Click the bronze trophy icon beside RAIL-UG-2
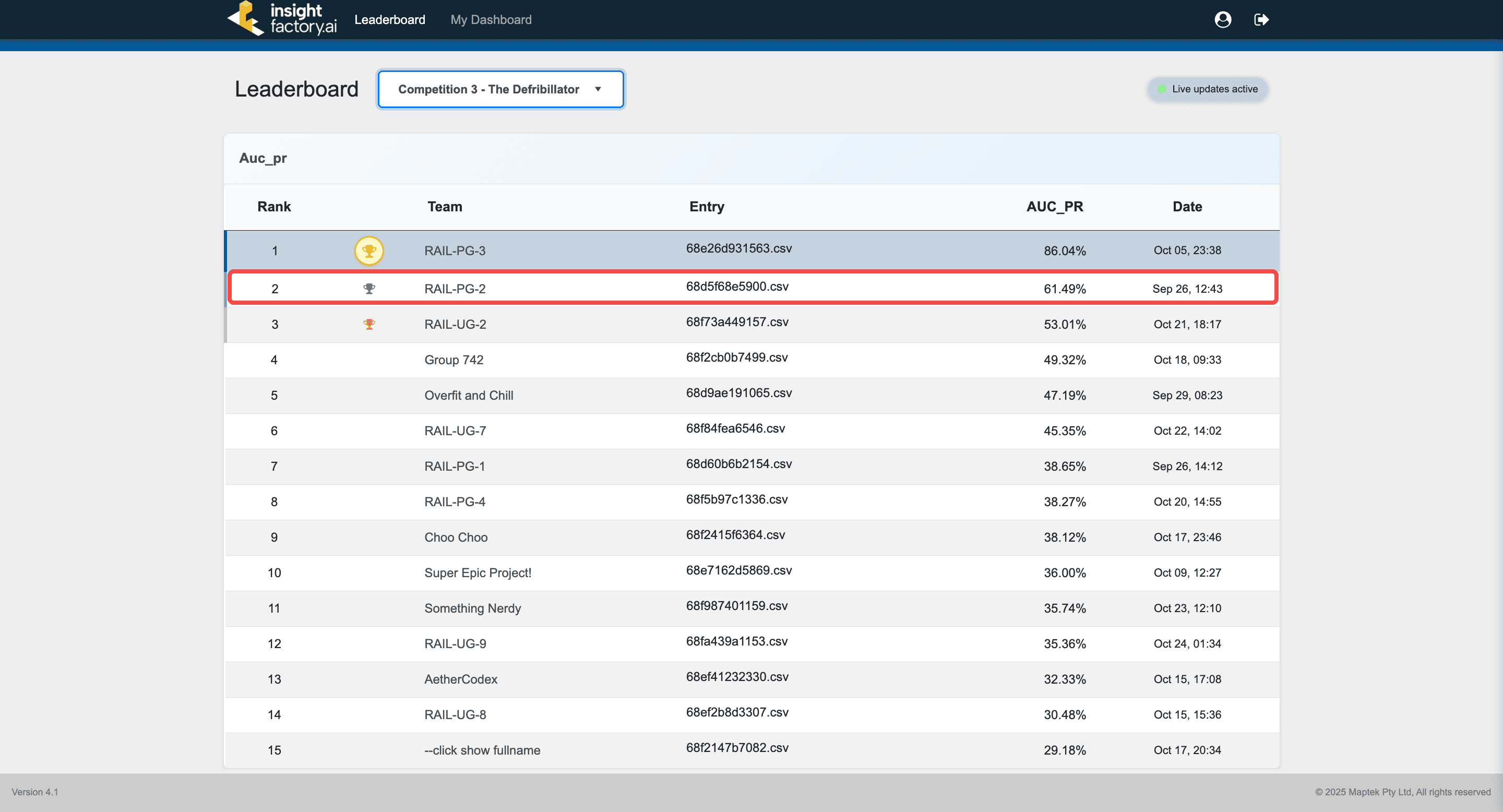Image resolution: width=1503 pixels, height=812 pixels. (x=369, y=325)
